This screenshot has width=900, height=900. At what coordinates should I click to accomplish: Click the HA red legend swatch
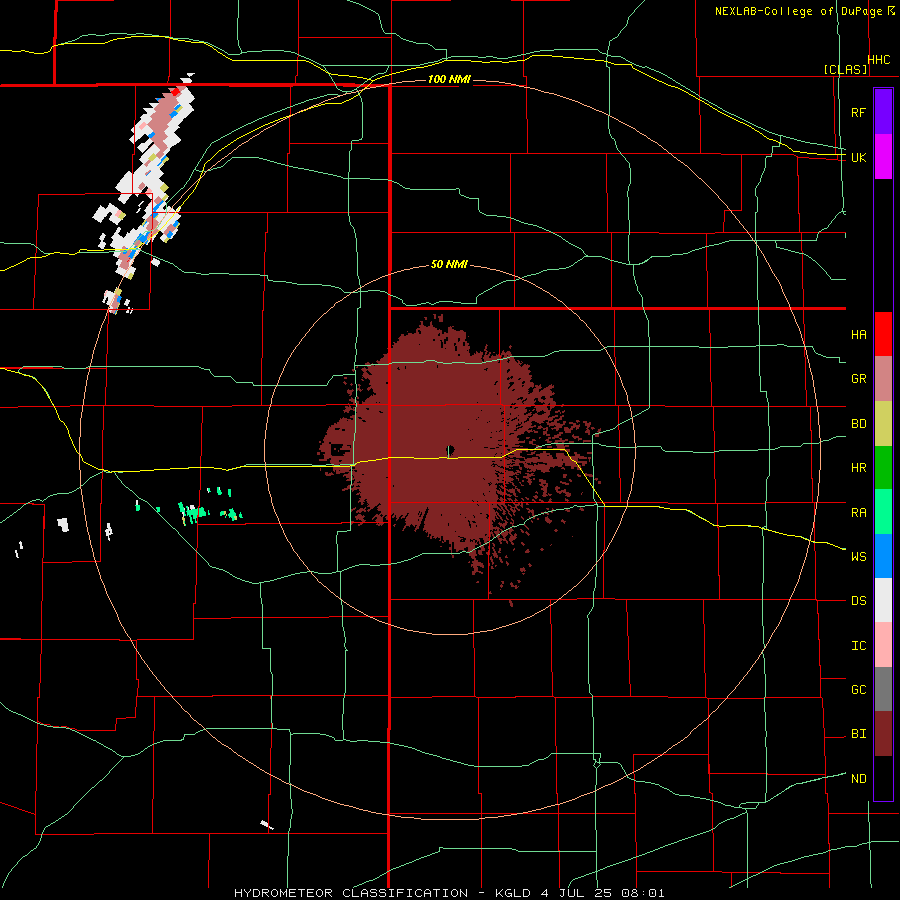tap(883, 334)
